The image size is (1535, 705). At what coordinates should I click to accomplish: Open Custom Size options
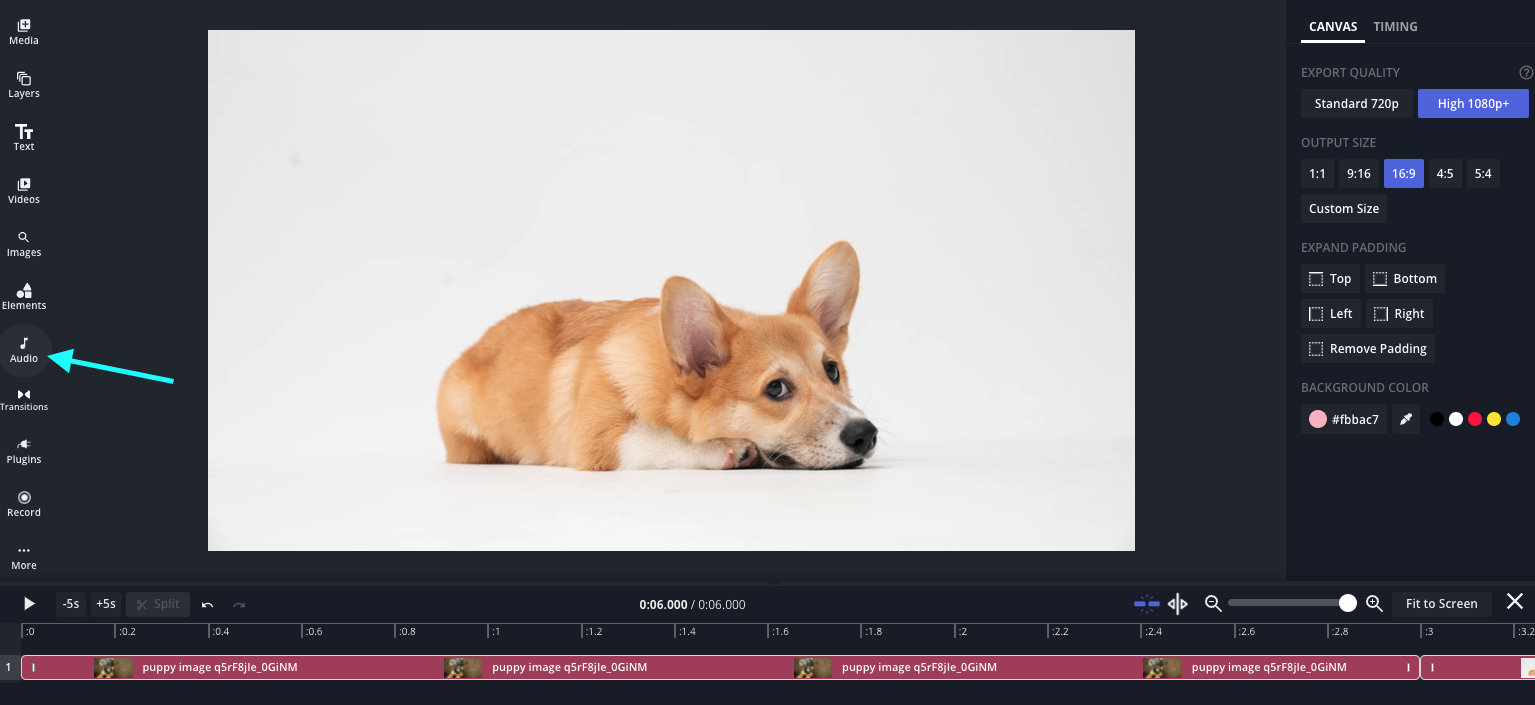[x=1344, y=209]
